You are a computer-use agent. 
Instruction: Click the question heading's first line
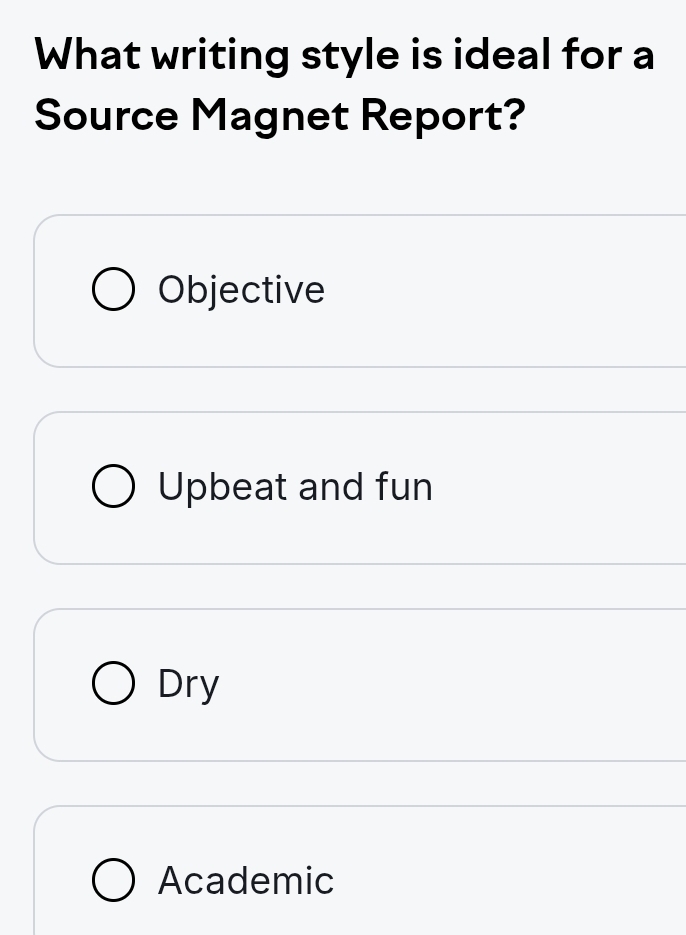click(345, 55)
